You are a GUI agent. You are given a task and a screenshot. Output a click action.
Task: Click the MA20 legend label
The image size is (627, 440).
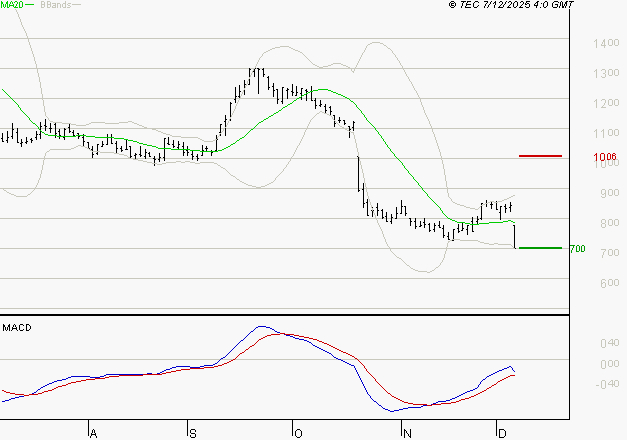pos(12,5)
